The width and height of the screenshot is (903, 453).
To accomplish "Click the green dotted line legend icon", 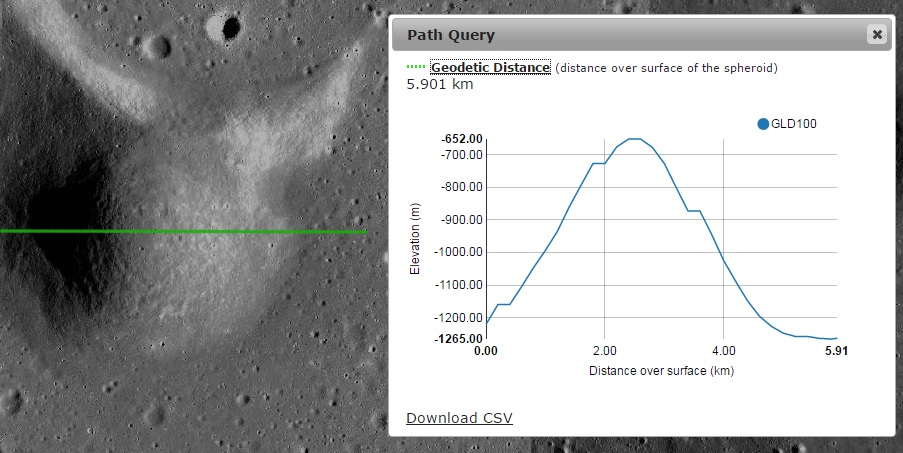I will click(x=416, y=67).
